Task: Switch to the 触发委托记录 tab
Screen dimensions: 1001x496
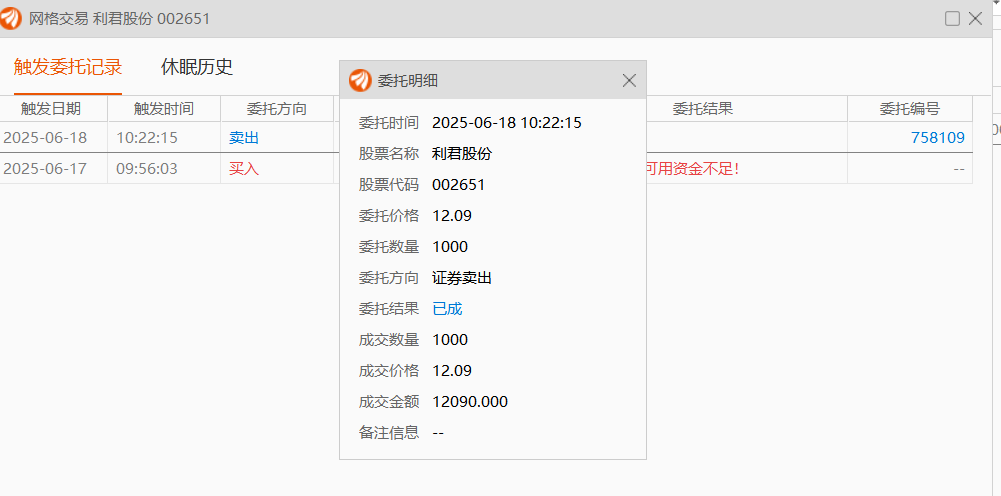Action: [68, 67]
